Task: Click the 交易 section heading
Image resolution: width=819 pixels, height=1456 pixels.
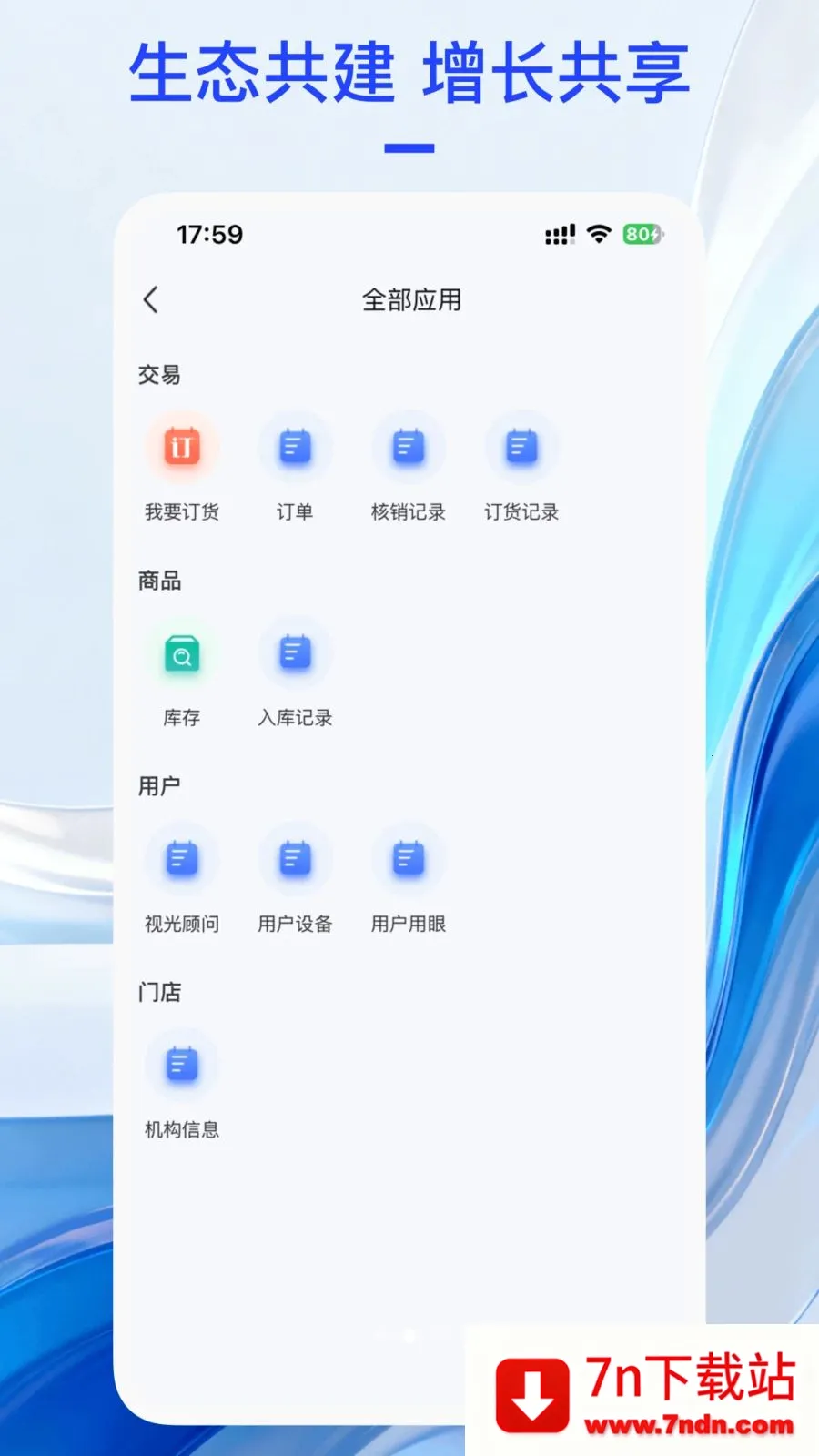Action: click(159, 375)
